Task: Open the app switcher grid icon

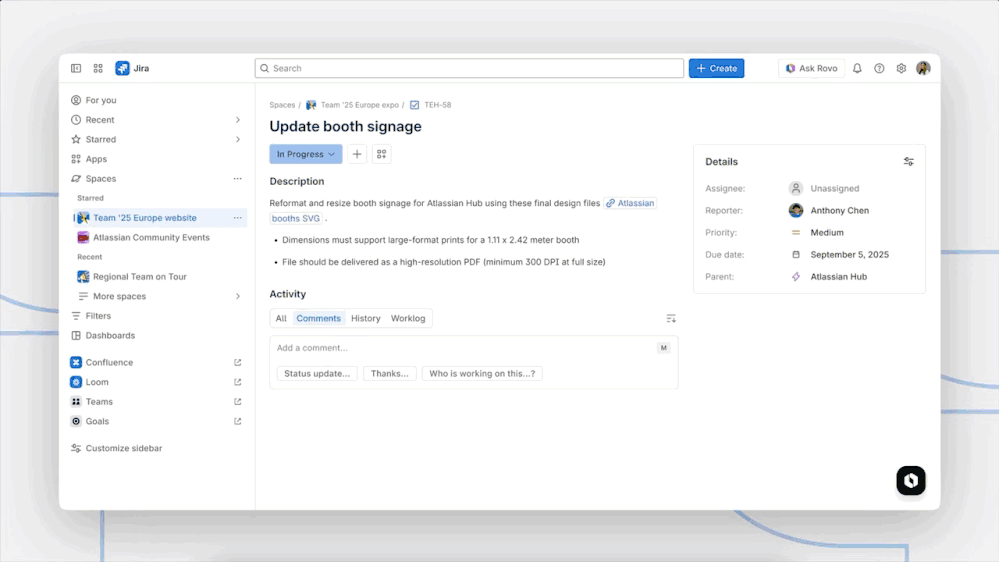Action: 98,68
